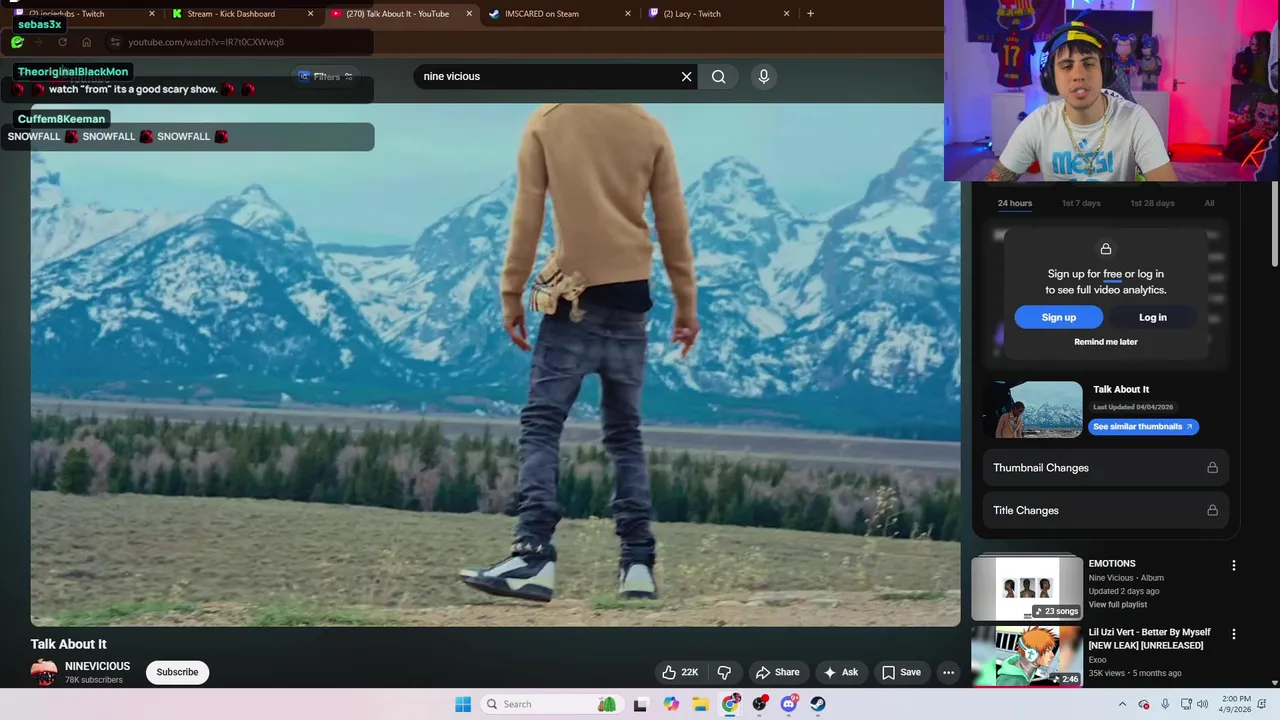Save the video to a playlist
Image resolution: width=1280 pixels, height=720 pixels.
point(900,672)
